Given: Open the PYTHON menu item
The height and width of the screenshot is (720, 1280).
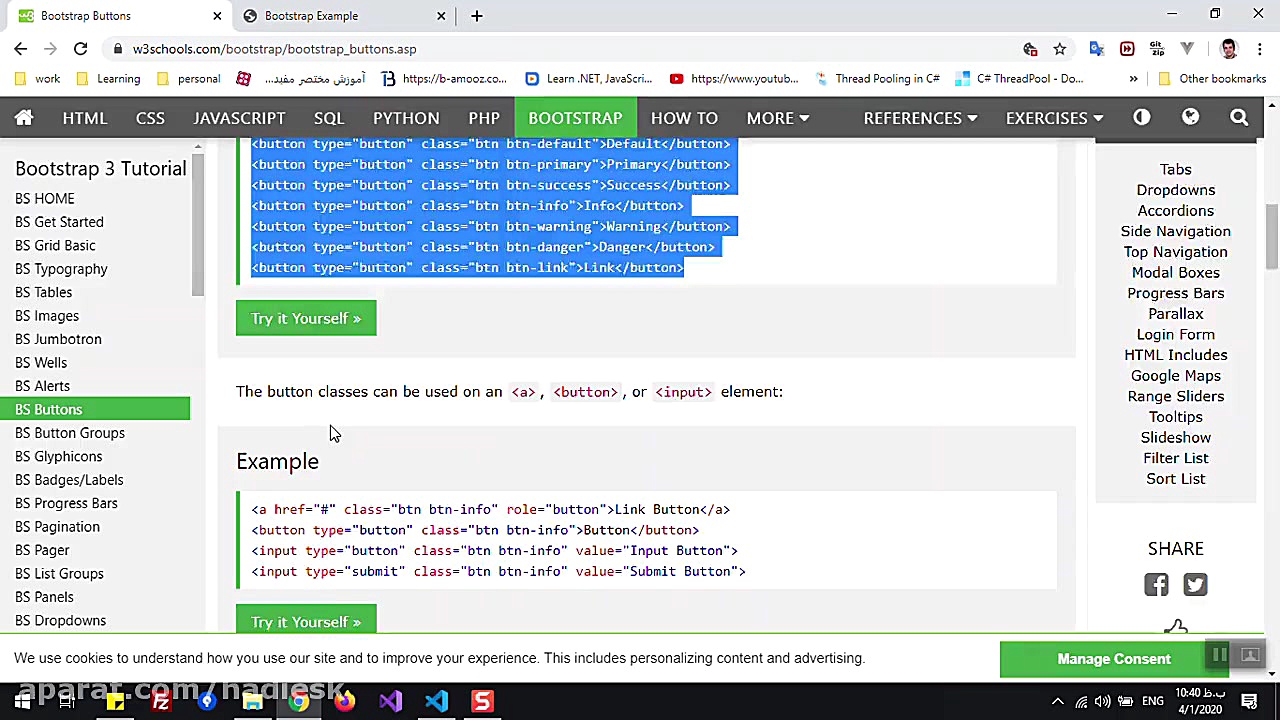Looking at the screenshot, I should tap(406, 118).
